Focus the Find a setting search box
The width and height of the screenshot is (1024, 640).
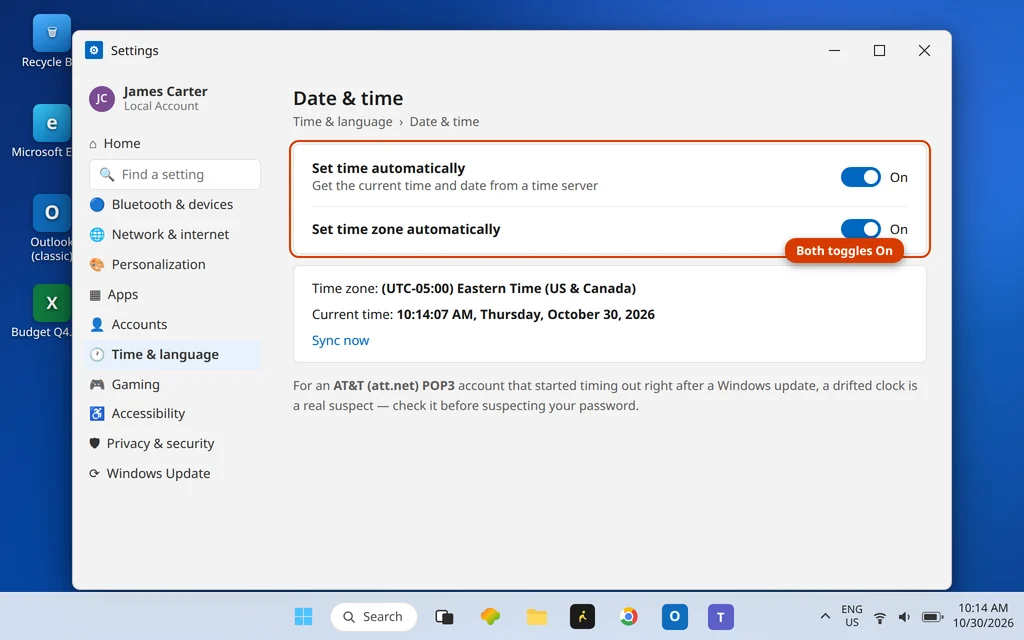(175, 174)
